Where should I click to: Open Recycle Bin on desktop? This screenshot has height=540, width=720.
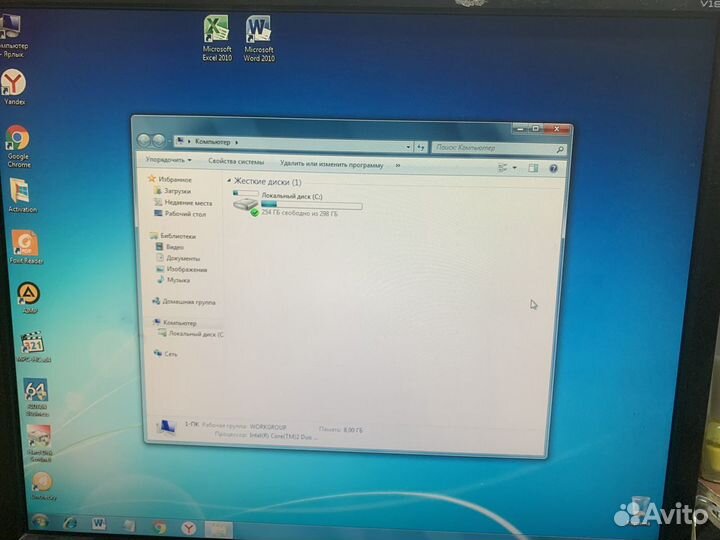pos(640,507)
